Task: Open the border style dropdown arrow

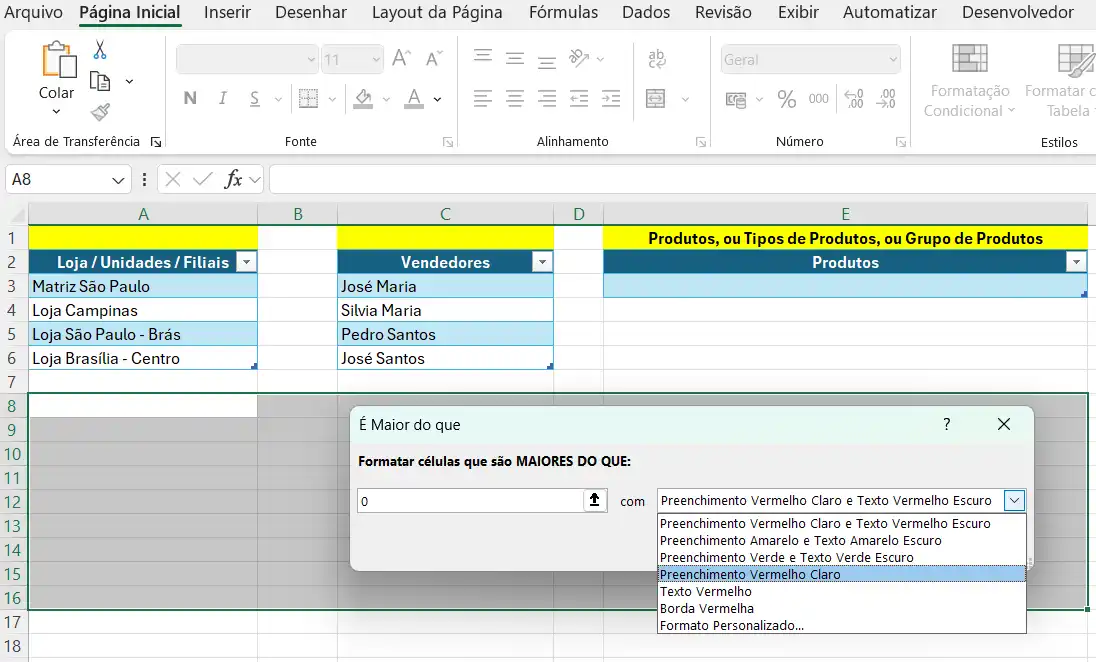Action: [x=332, y=99]
